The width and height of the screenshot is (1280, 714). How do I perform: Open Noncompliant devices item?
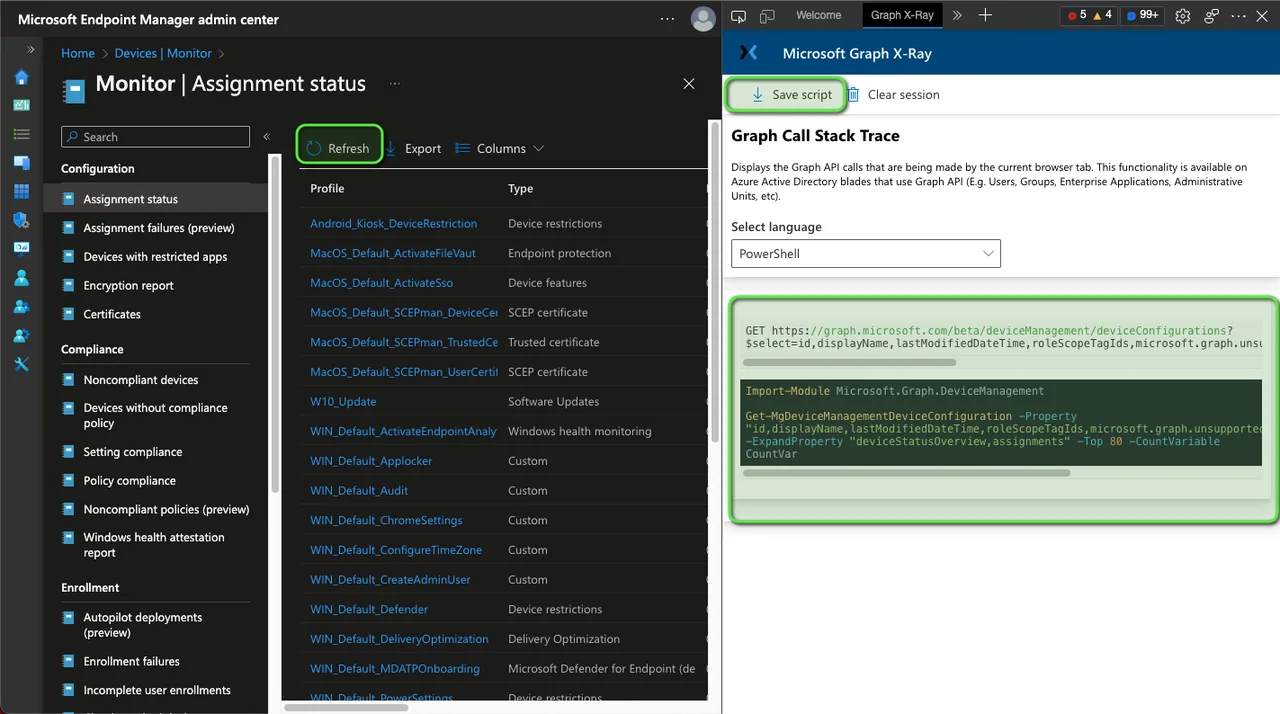[x=156, y=380]
